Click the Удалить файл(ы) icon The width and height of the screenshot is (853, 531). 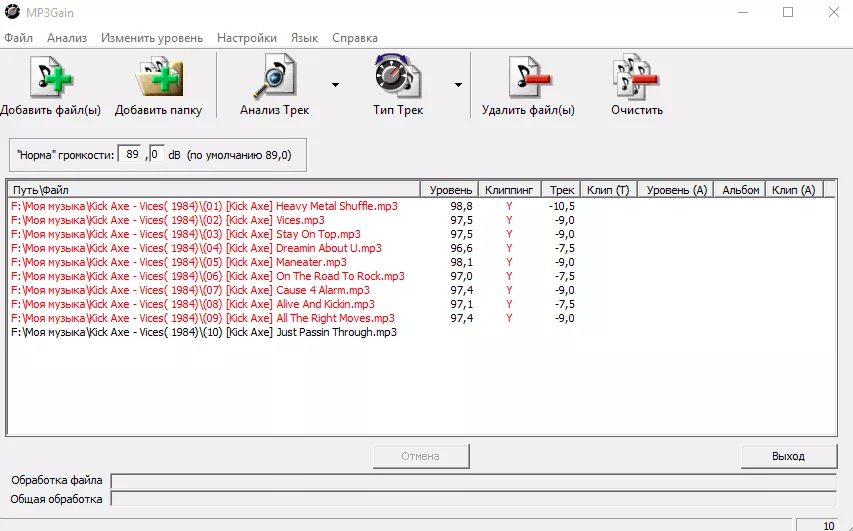tap(528, 77)
